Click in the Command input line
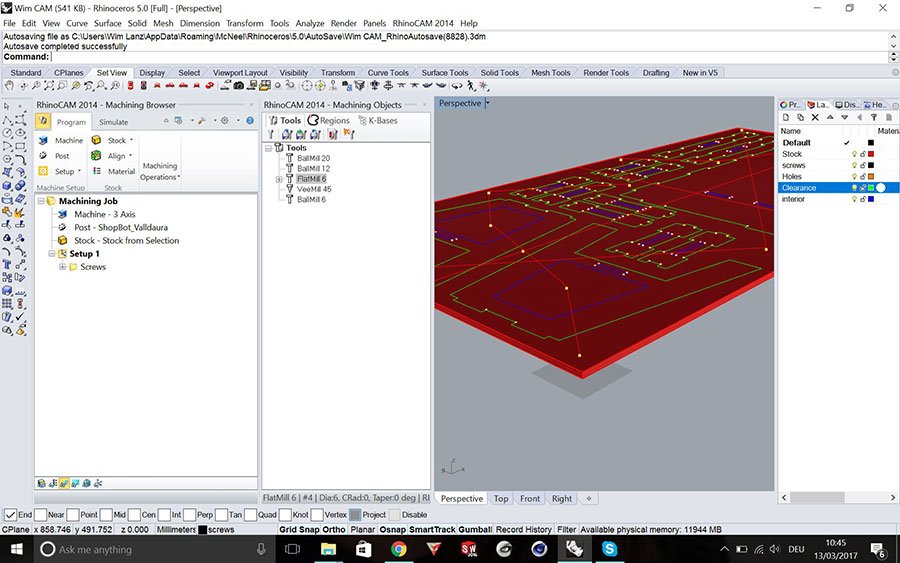This screenshot has width=900, height=563. pos(468,57)
